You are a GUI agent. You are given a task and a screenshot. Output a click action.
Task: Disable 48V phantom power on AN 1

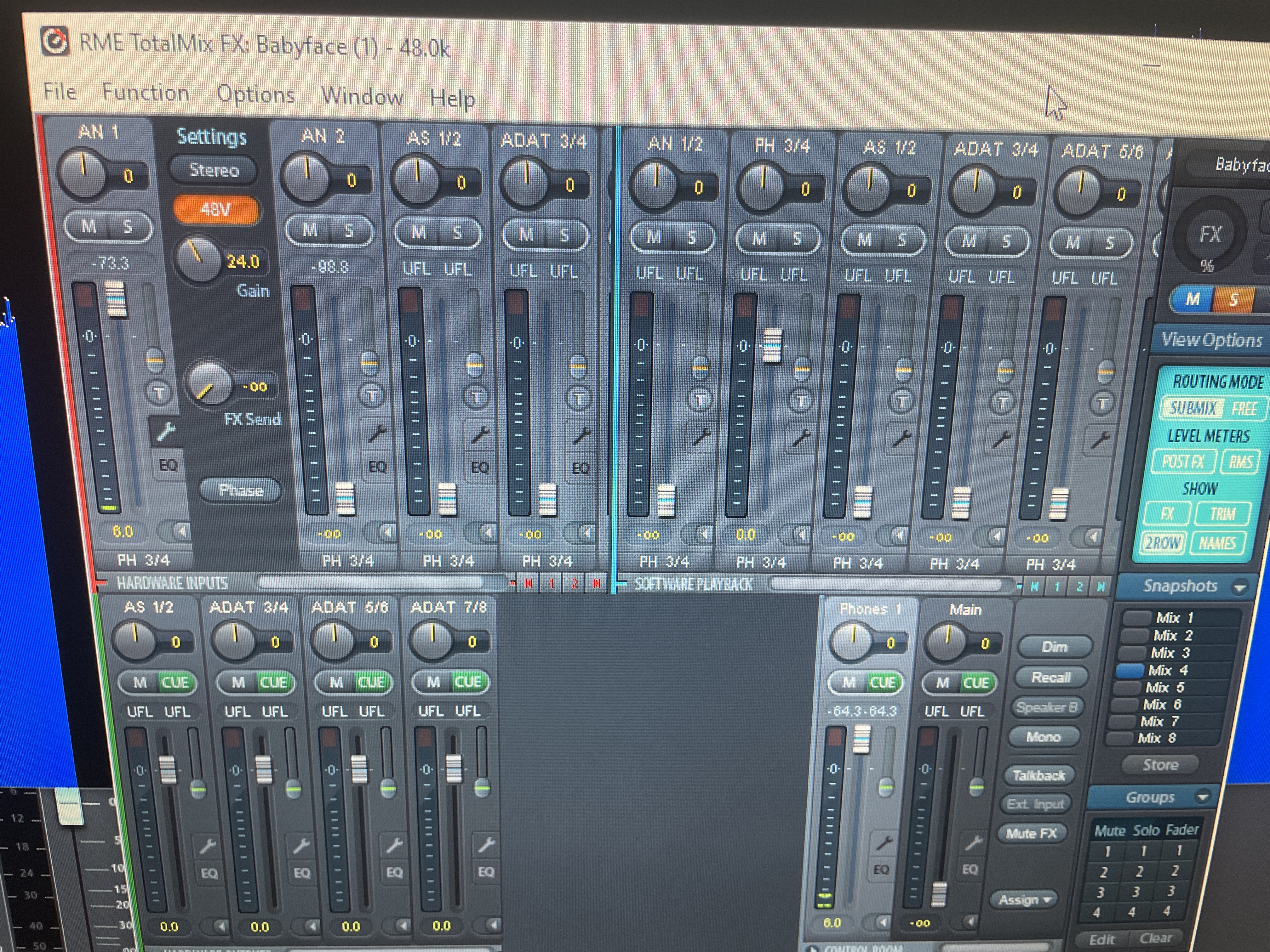tap(216, 209)
